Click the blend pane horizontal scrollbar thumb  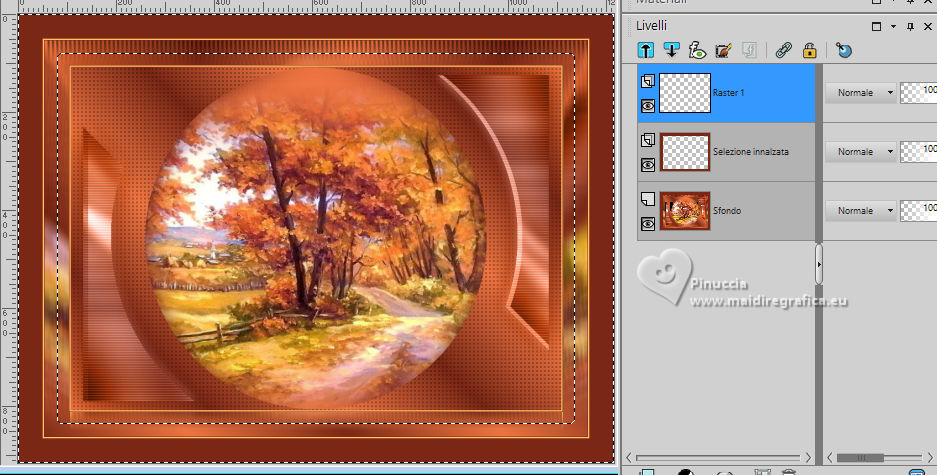[x=860, y=458]
